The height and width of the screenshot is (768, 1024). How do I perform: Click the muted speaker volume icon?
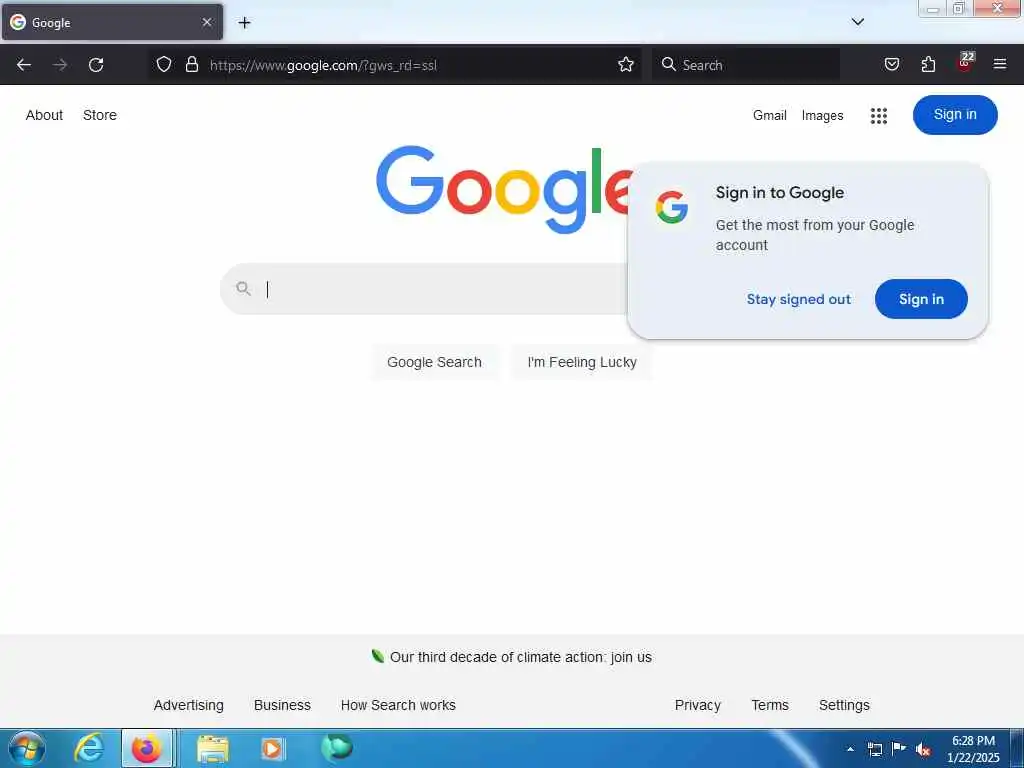923,749
